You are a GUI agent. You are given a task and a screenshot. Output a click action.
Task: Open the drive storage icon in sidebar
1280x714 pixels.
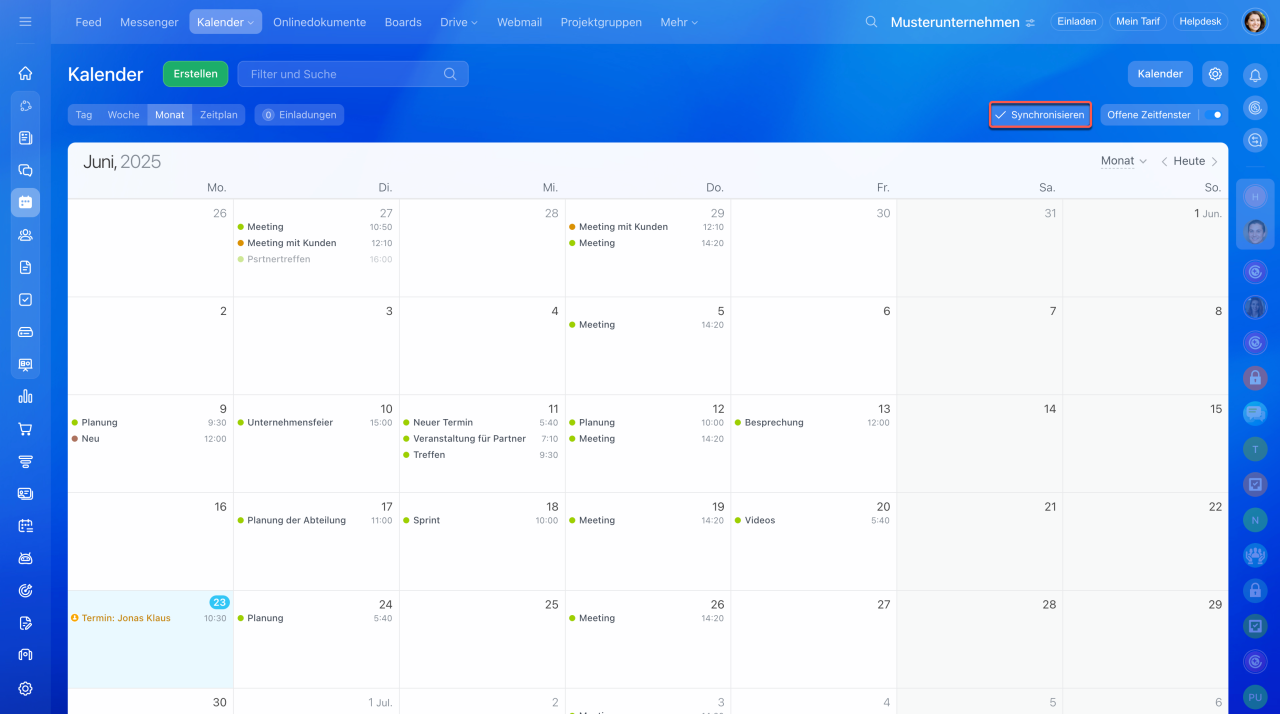25,332
